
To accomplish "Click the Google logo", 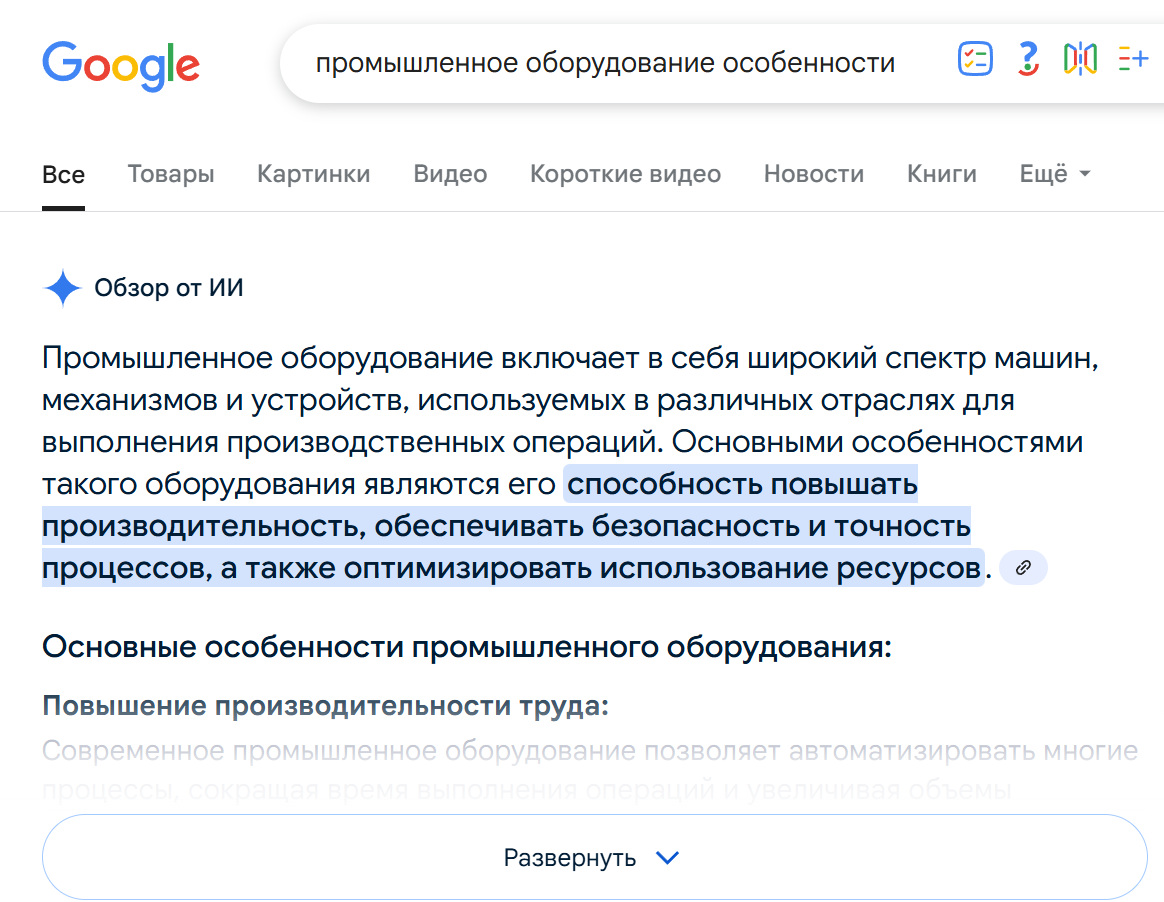I will point(120,66).
